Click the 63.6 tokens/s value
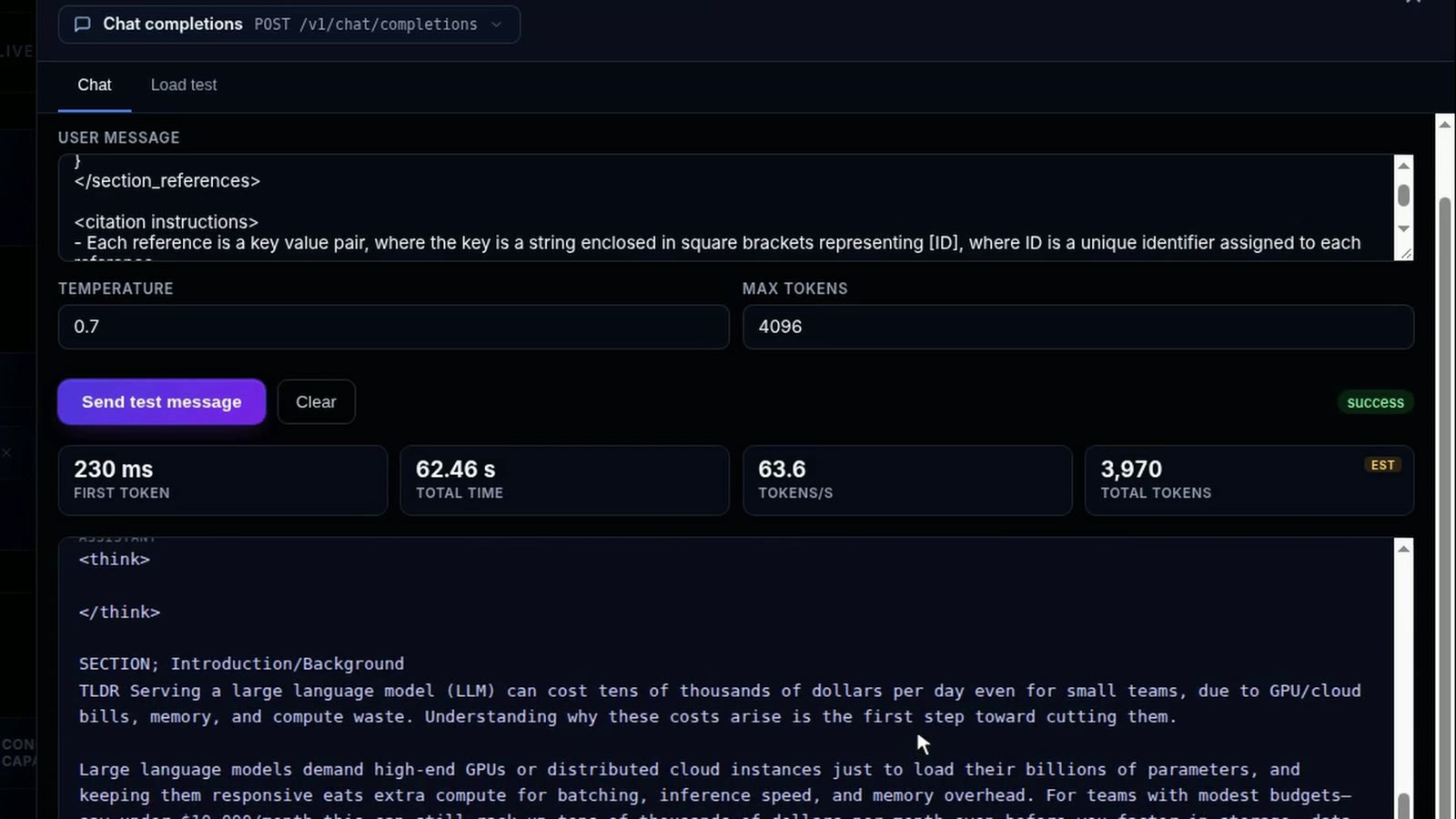Screen dimensions: 1456x819 point(782,469)
